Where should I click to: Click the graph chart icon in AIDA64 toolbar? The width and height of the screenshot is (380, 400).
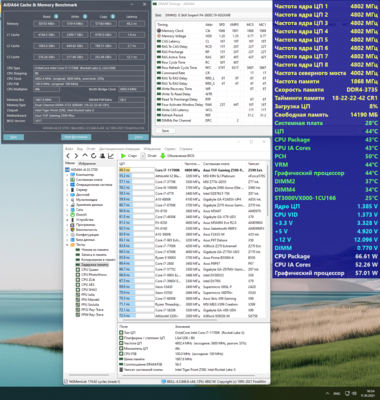tap(111, 156)
